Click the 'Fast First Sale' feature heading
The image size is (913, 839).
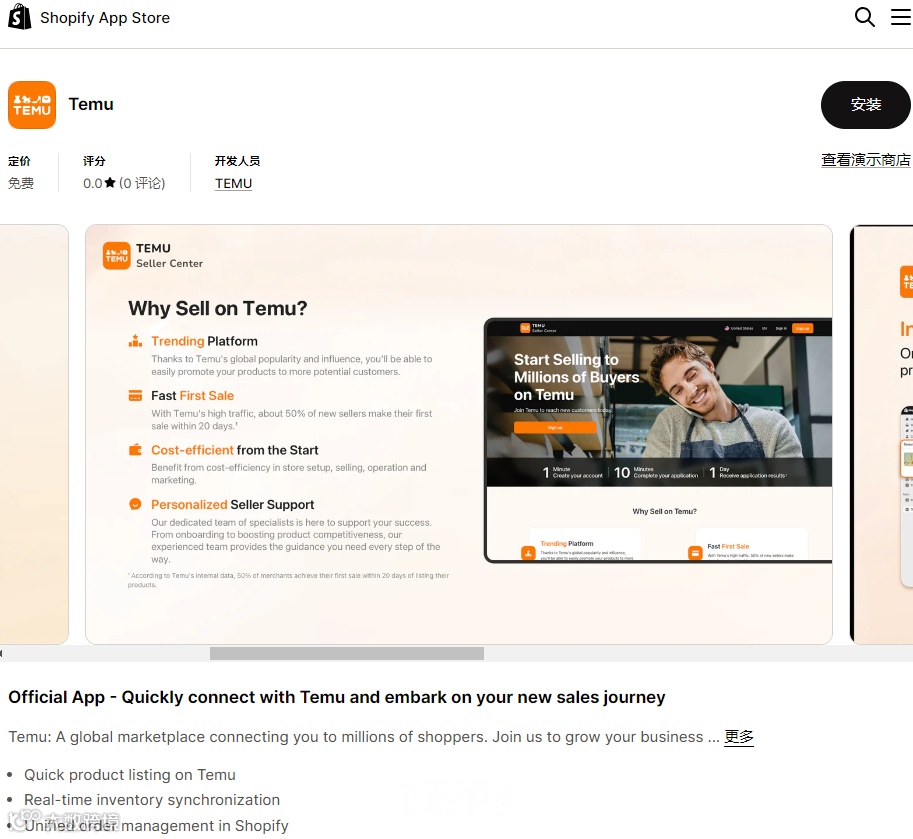[193, 395]
